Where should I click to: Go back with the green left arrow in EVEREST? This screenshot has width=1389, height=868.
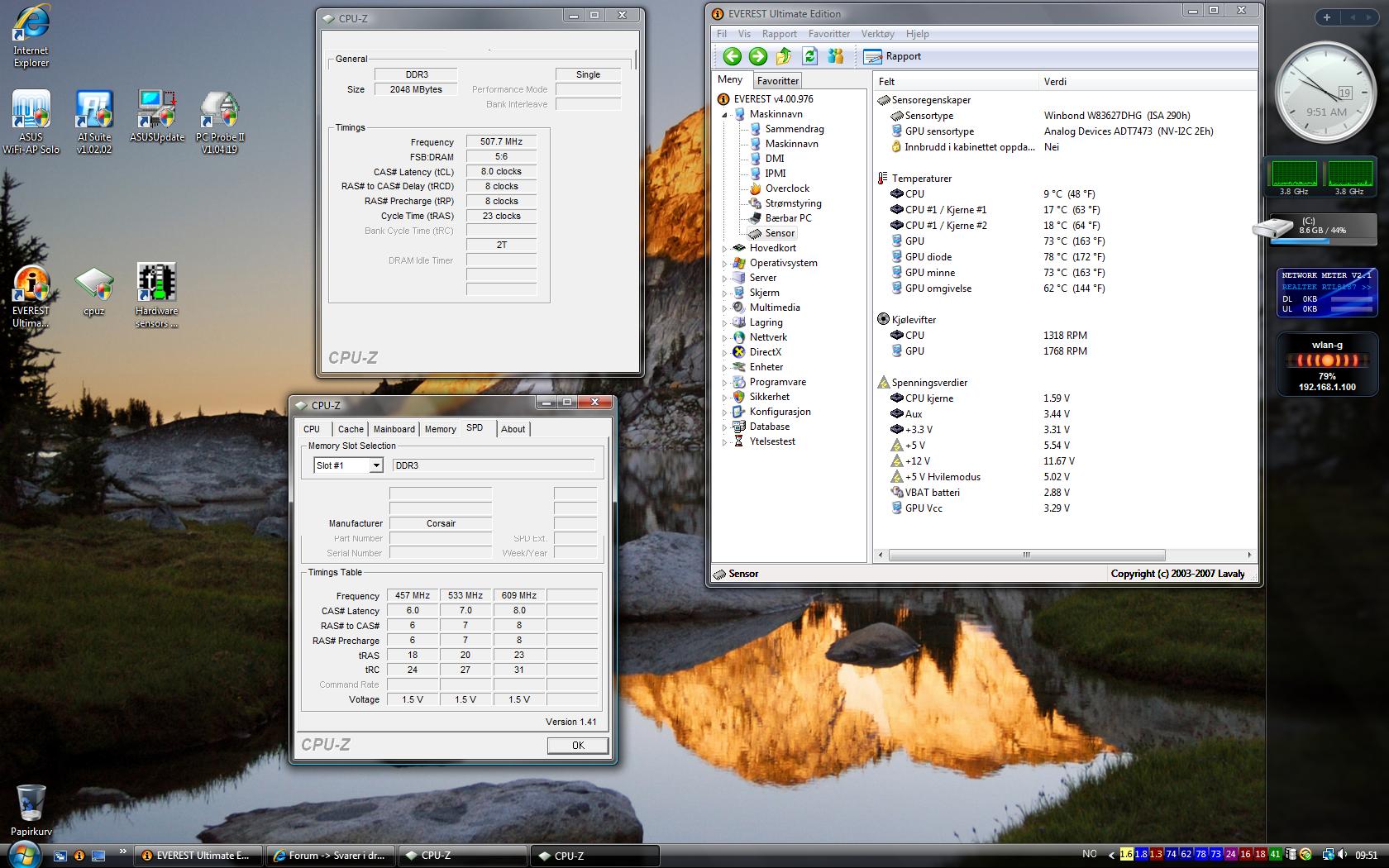pyautogui.click(x=732, y=56)
